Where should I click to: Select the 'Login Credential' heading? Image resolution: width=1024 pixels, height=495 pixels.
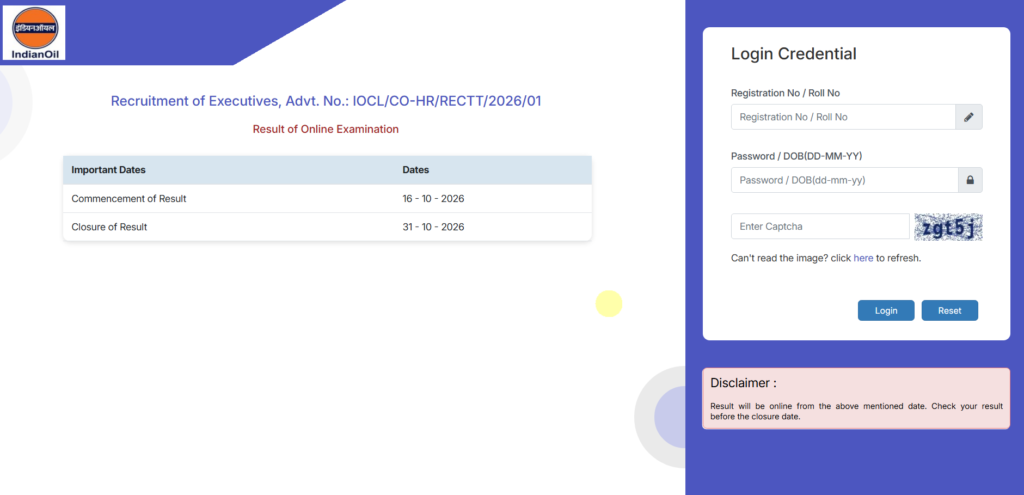coord(793,54)
